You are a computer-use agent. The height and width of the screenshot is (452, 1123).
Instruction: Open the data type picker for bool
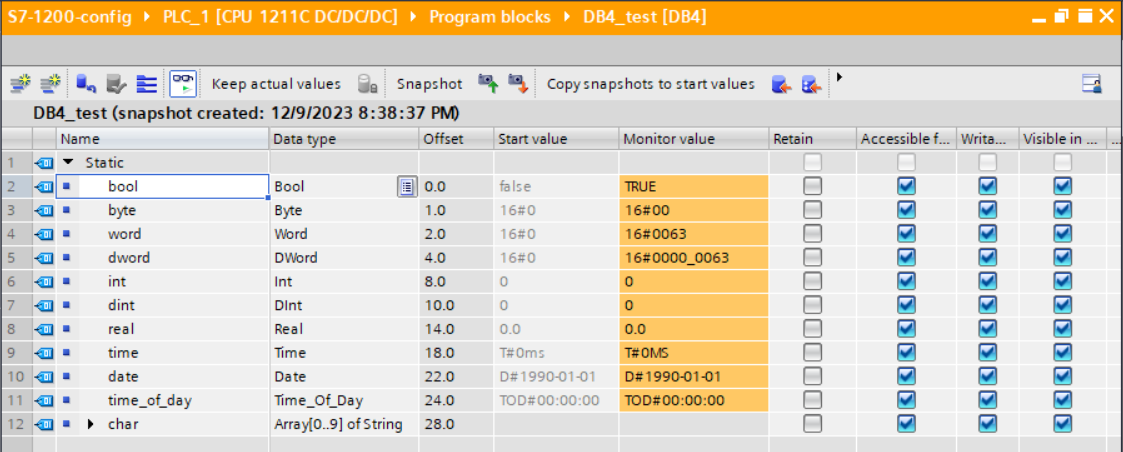(406, 186)
